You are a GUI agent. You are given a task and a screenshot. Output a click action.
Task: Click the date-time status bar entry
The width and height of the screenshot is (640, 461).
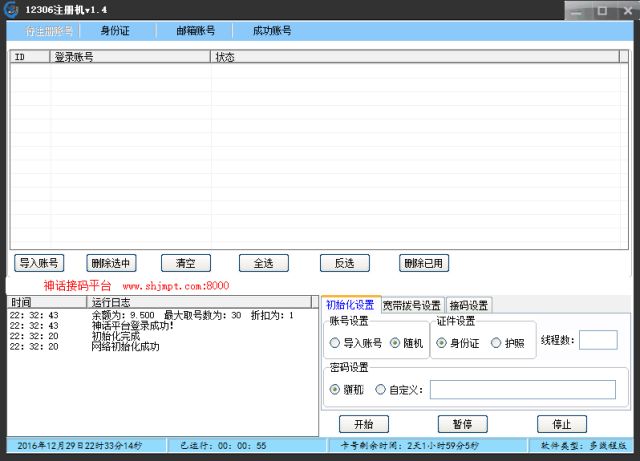(80, 445)
